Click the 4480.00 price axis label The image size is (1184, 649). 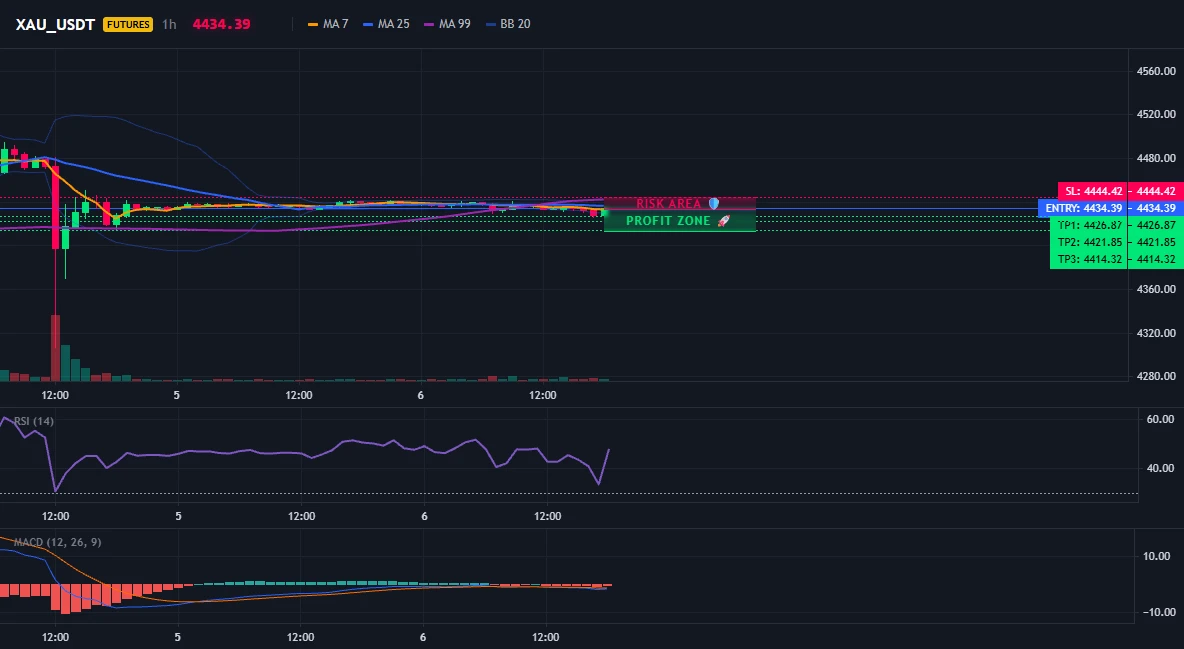[x=1156, y=158]
